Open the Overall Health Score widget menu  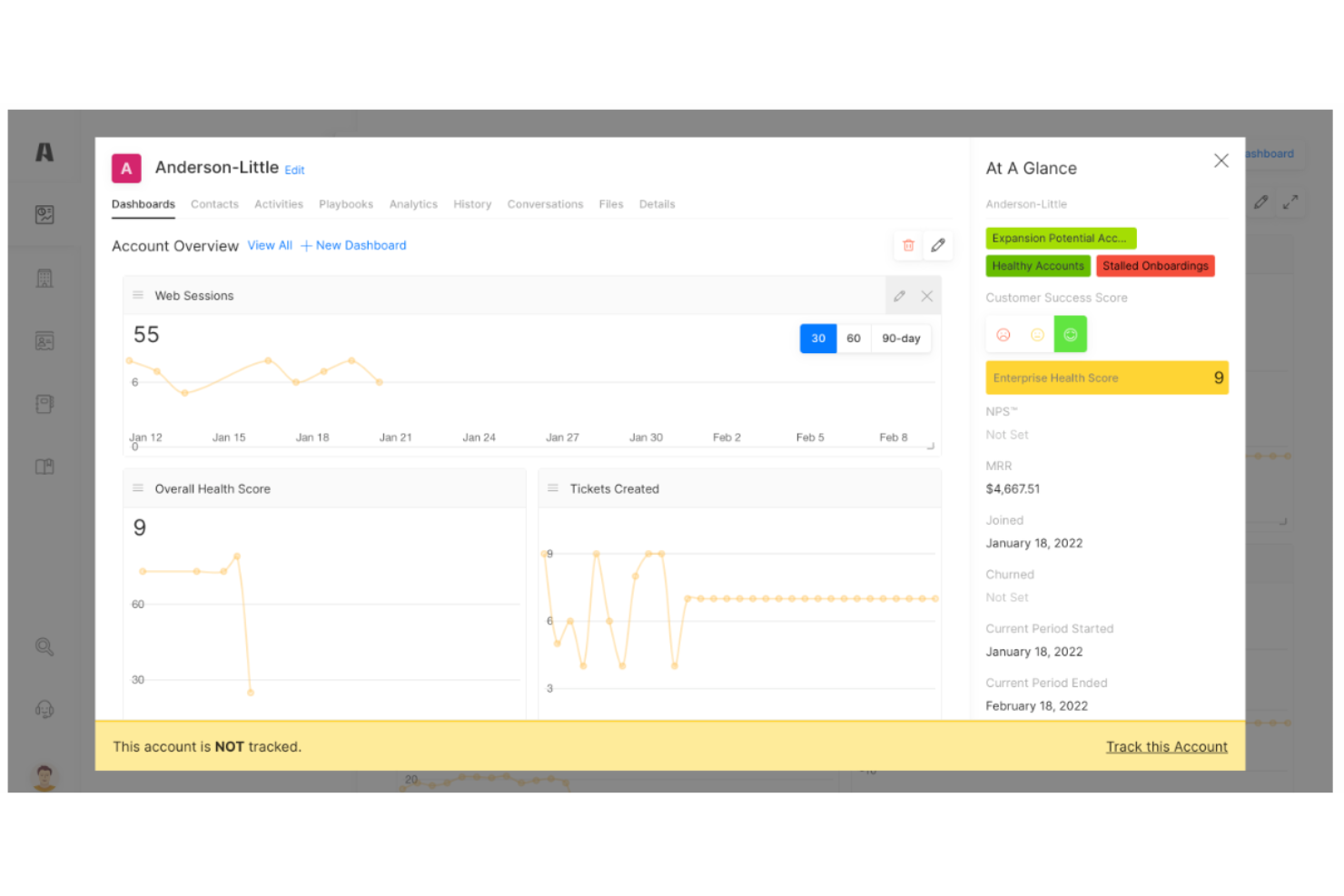click(x=137, y=488)
